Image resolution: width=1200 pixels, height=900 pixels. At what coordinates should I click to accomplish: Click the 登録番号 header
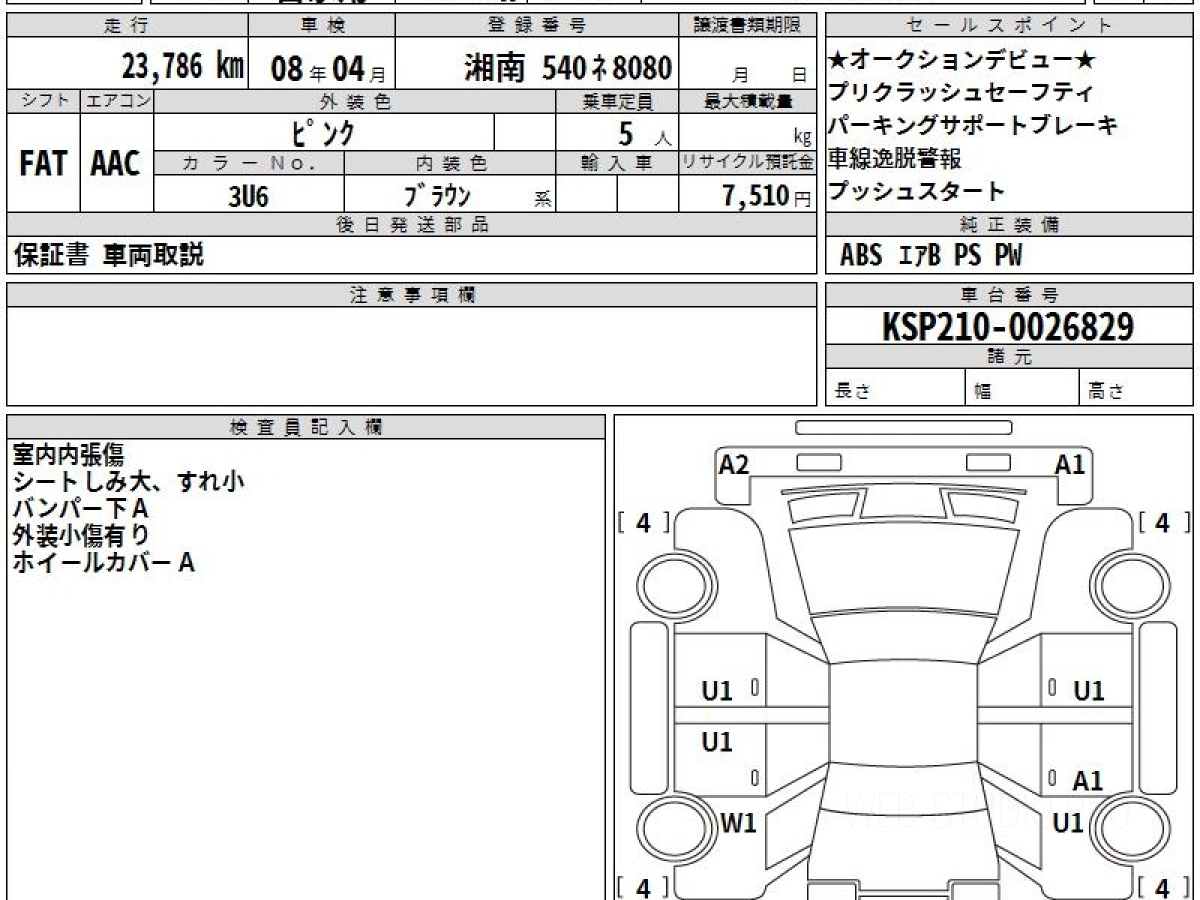click(537, 26)
